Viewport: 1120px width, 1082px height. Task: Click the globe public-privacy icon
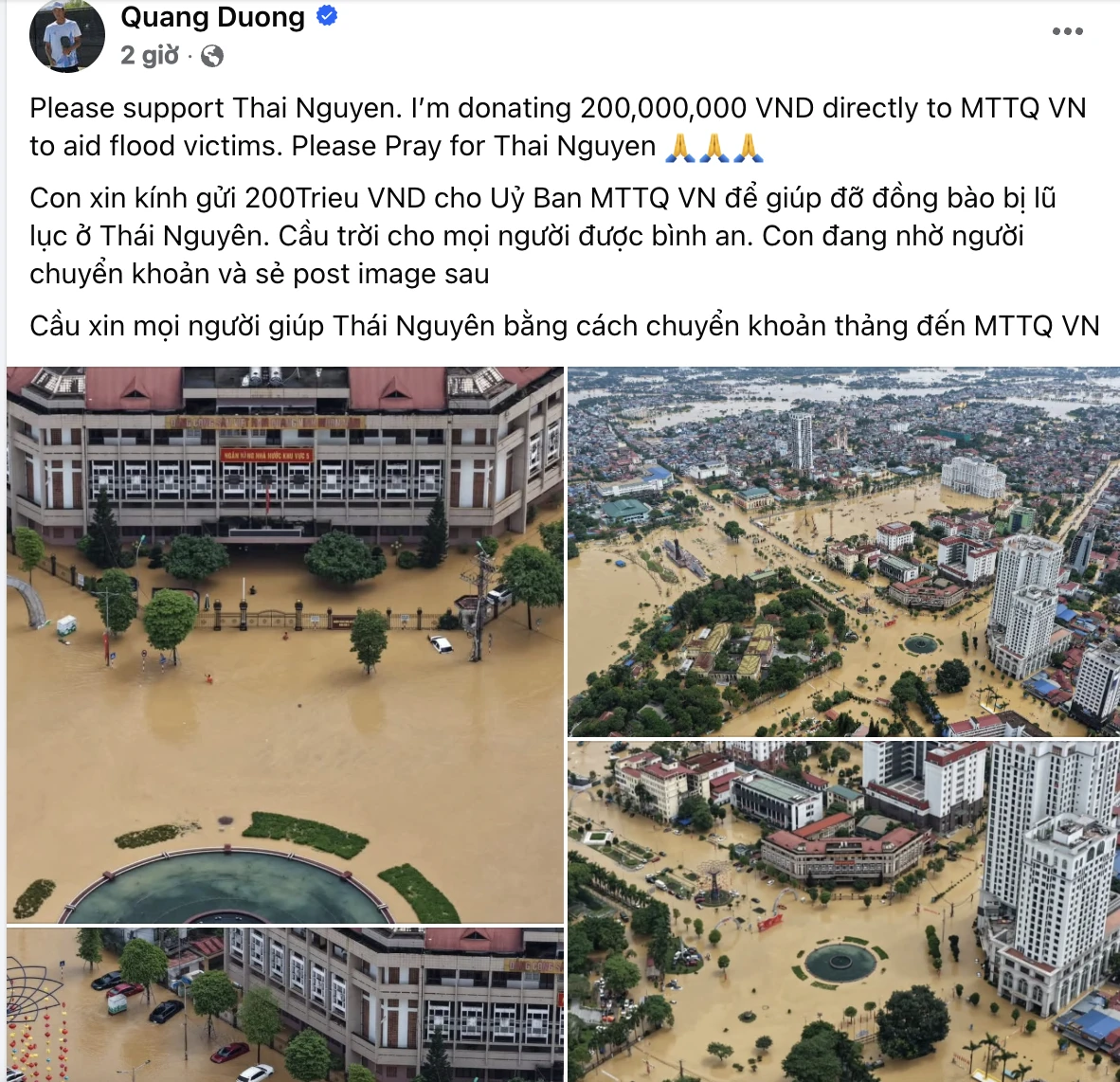click(211, 56)
